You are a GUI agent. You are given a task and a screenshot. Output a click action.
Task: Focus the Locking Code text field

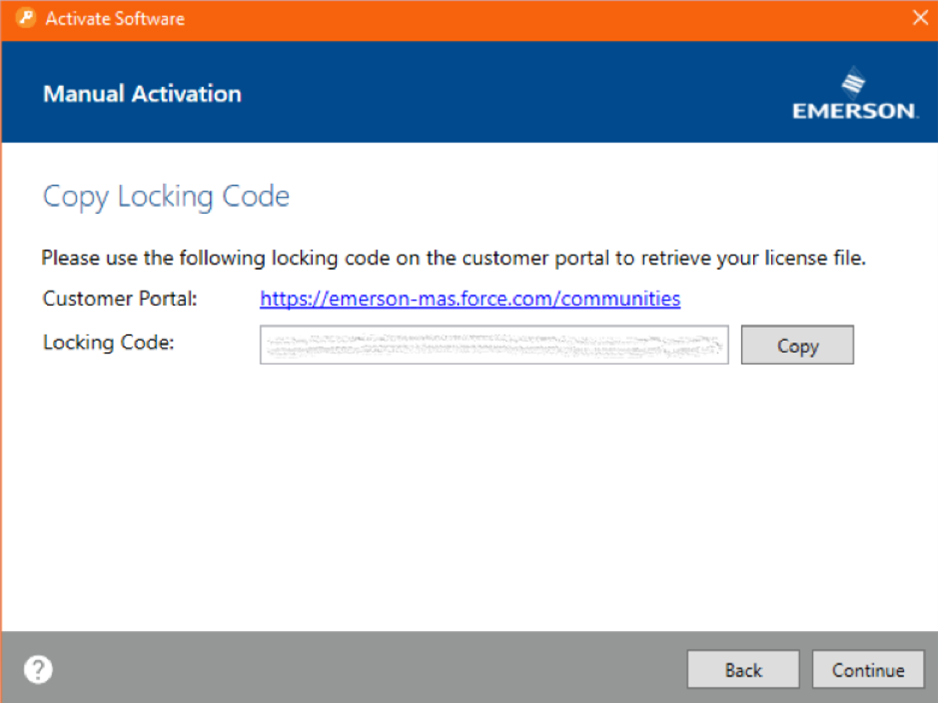point(494,345)
